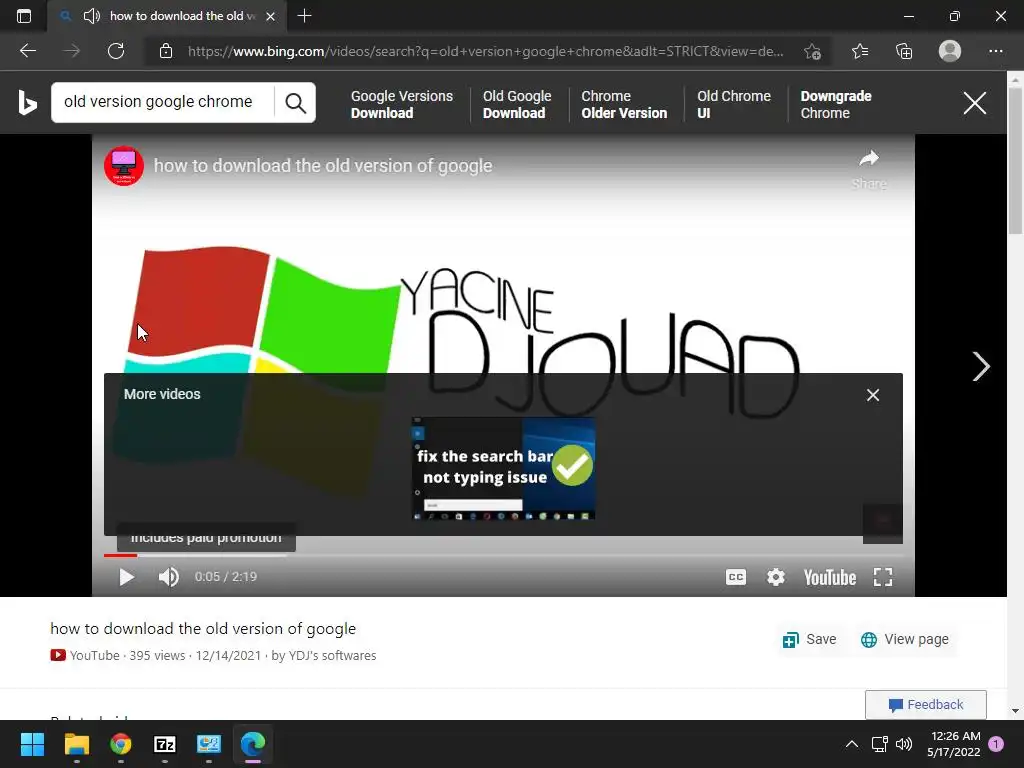The width and height of the screenshot is (1024, 768).
Task: Click the Feedback button
Action: click(925, 705)
